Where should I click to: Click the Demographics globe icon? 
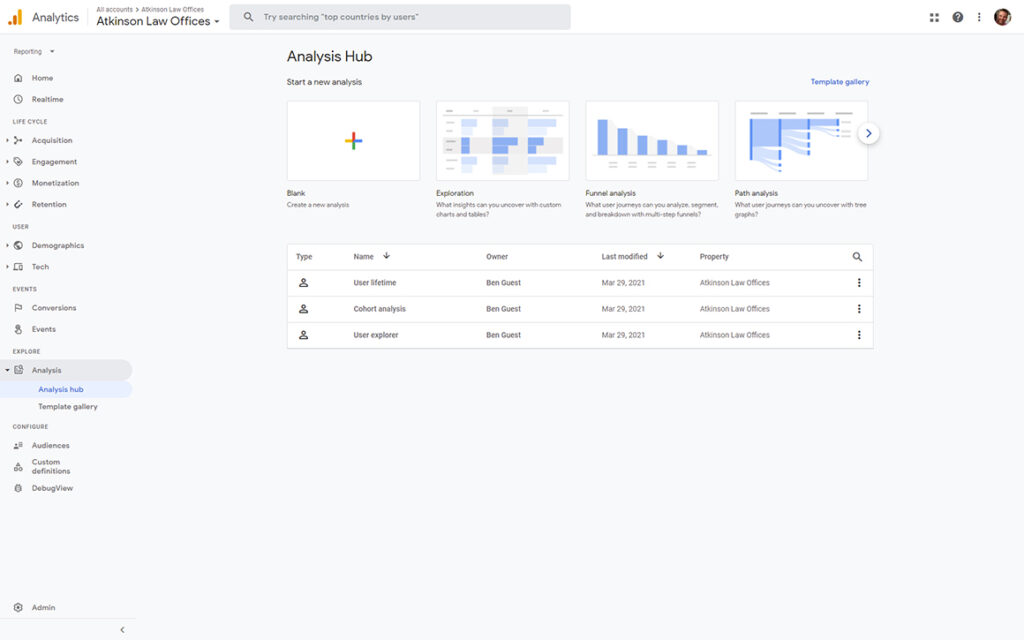click(18, 246)
